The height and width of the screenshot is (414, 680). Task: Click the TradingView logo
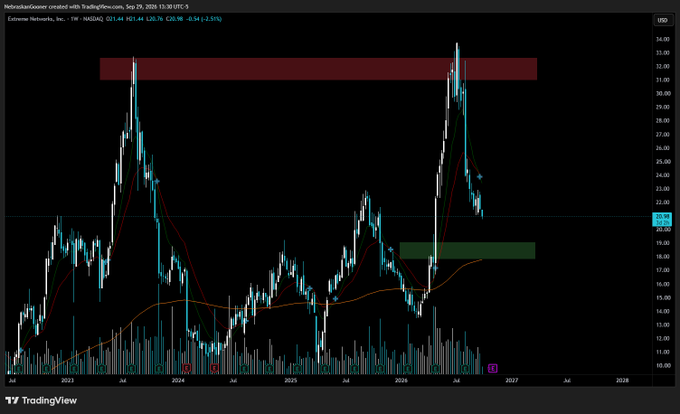coord(41,400)
